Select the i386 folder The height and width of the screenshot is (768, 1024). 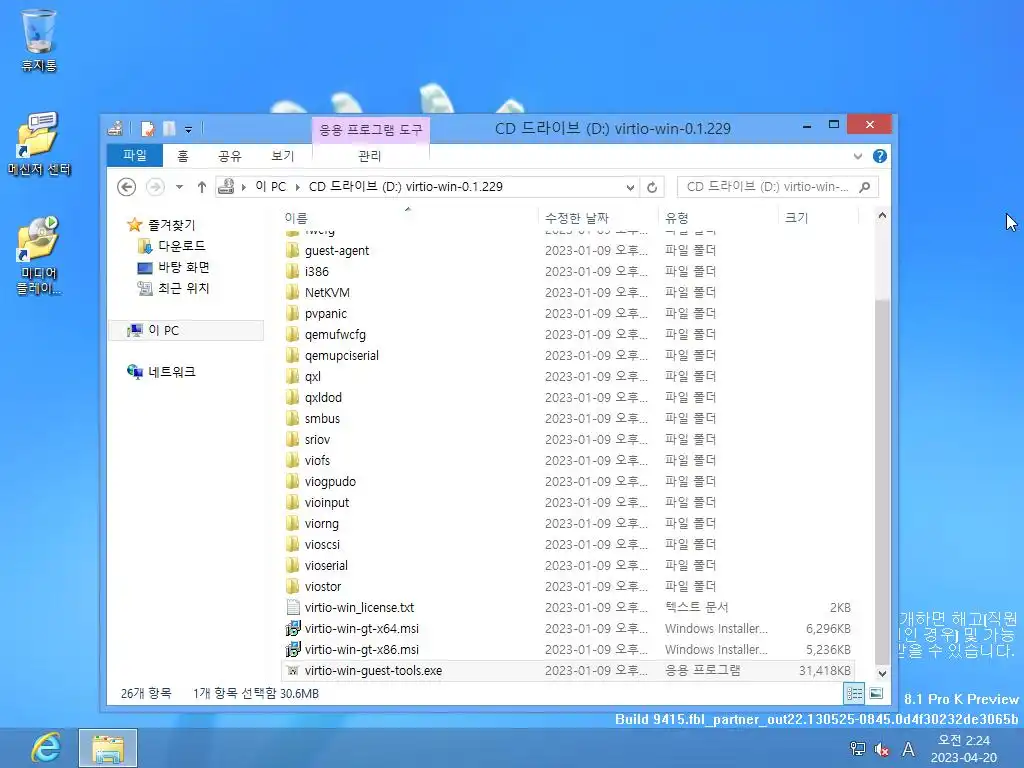317,272
